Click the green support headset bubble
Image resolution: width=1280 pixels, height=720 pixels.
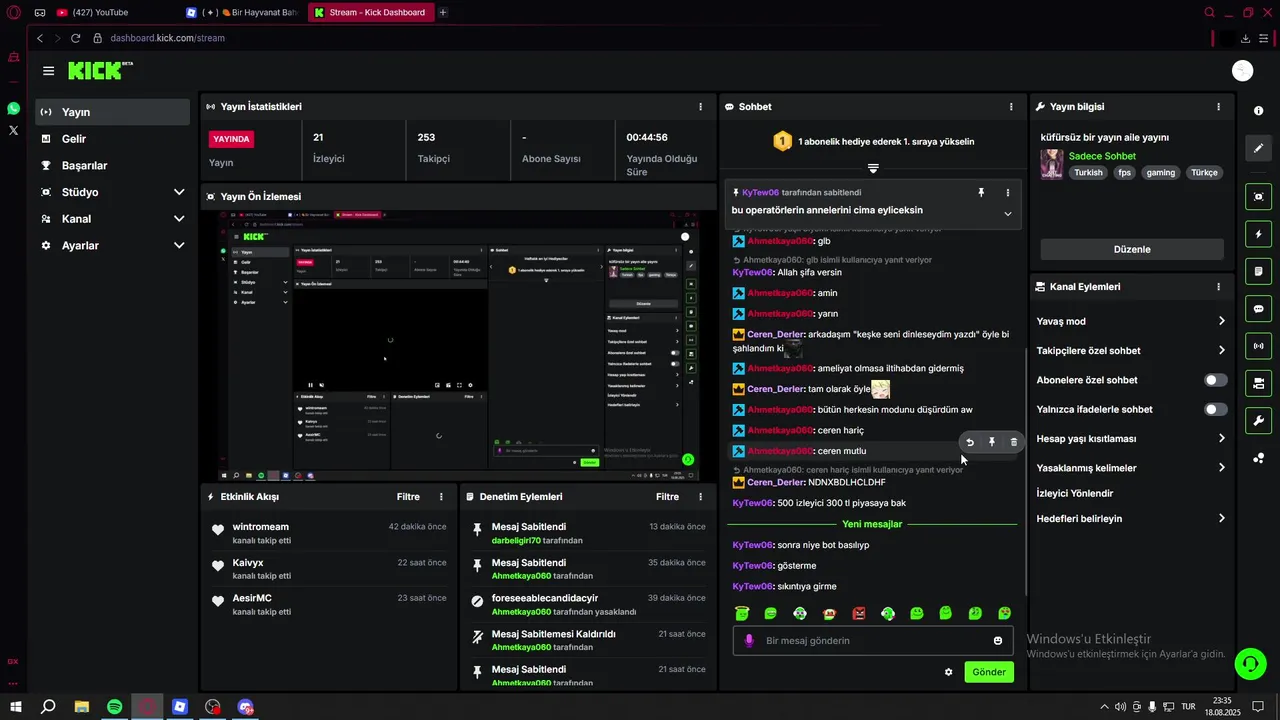click(x=1249, y=663)
